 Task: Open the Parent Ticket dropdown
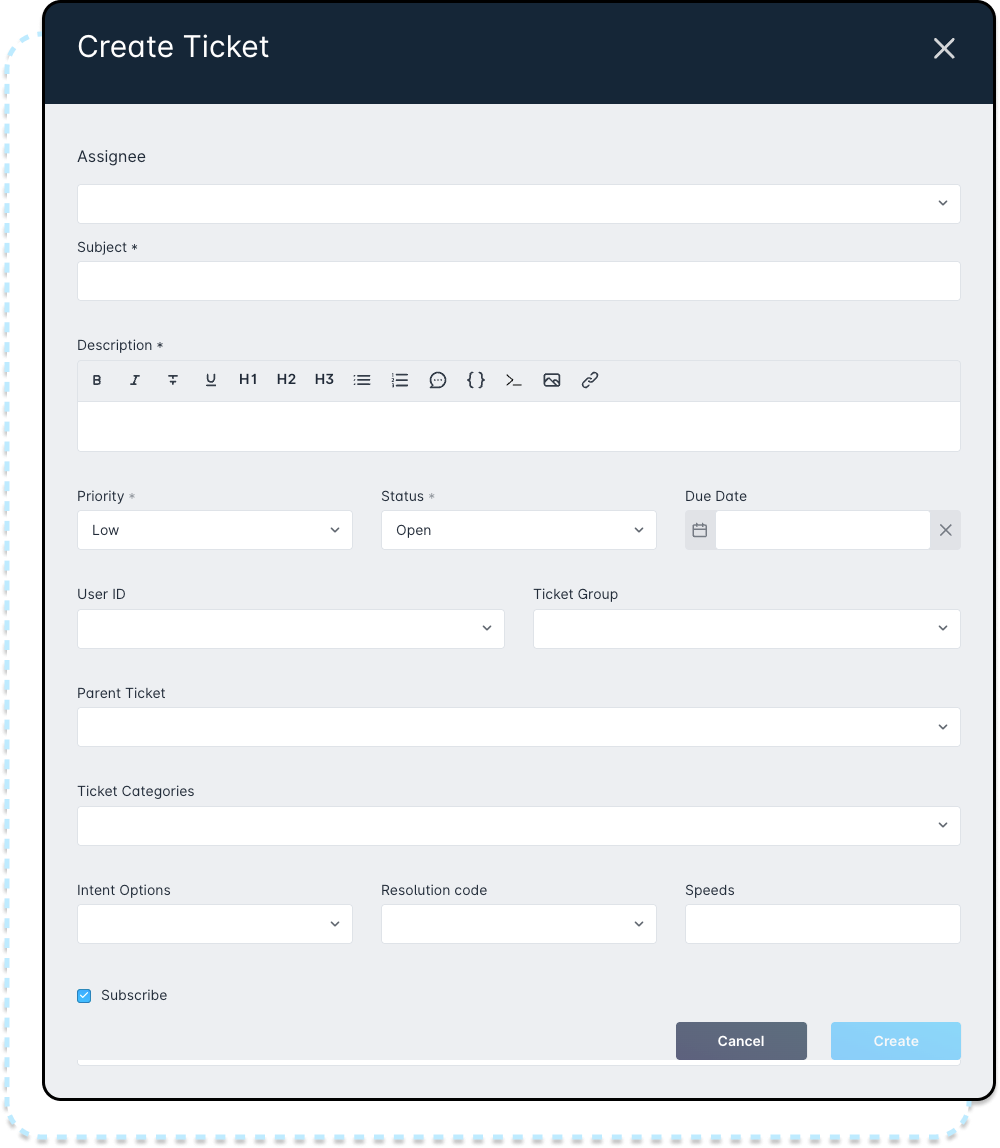point(519,727)
